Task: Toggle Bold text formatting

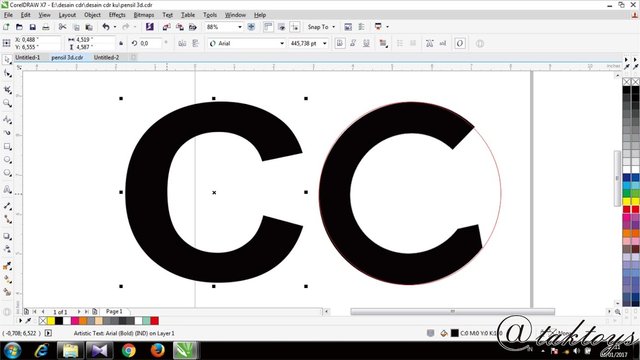Action: click(340, 43)
